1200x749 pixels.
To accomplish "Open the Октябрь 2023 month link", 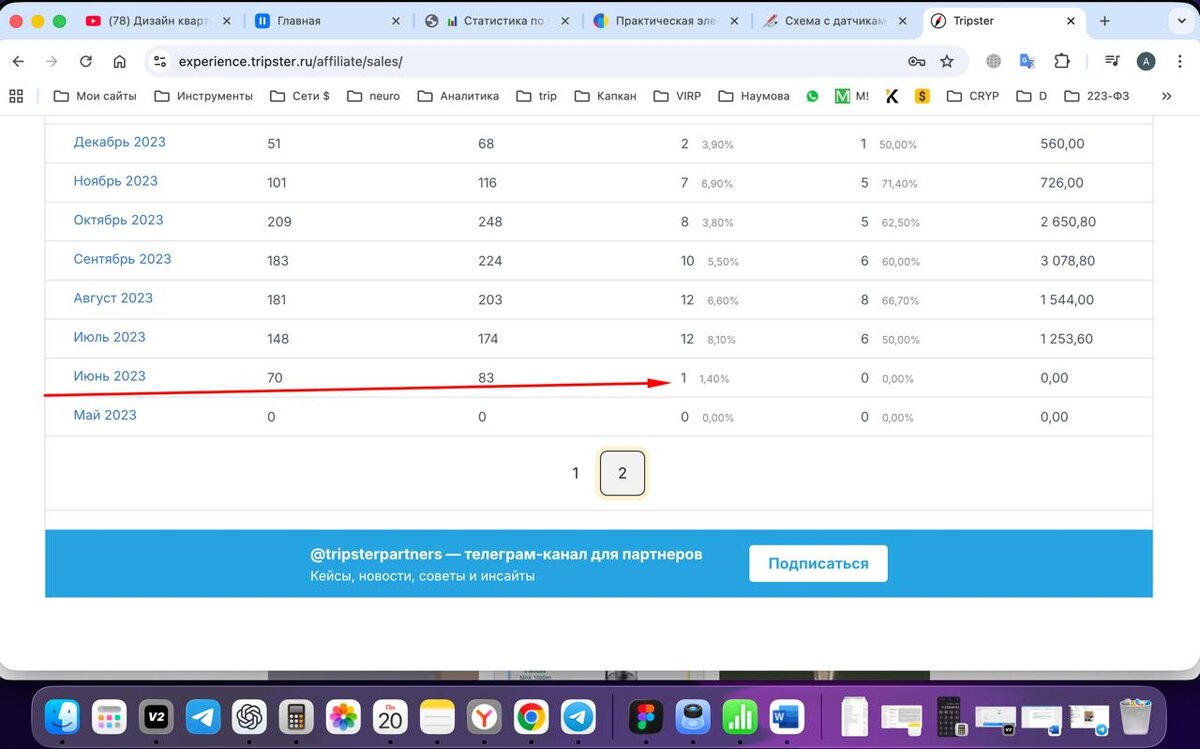I will (x=118, y=220).
